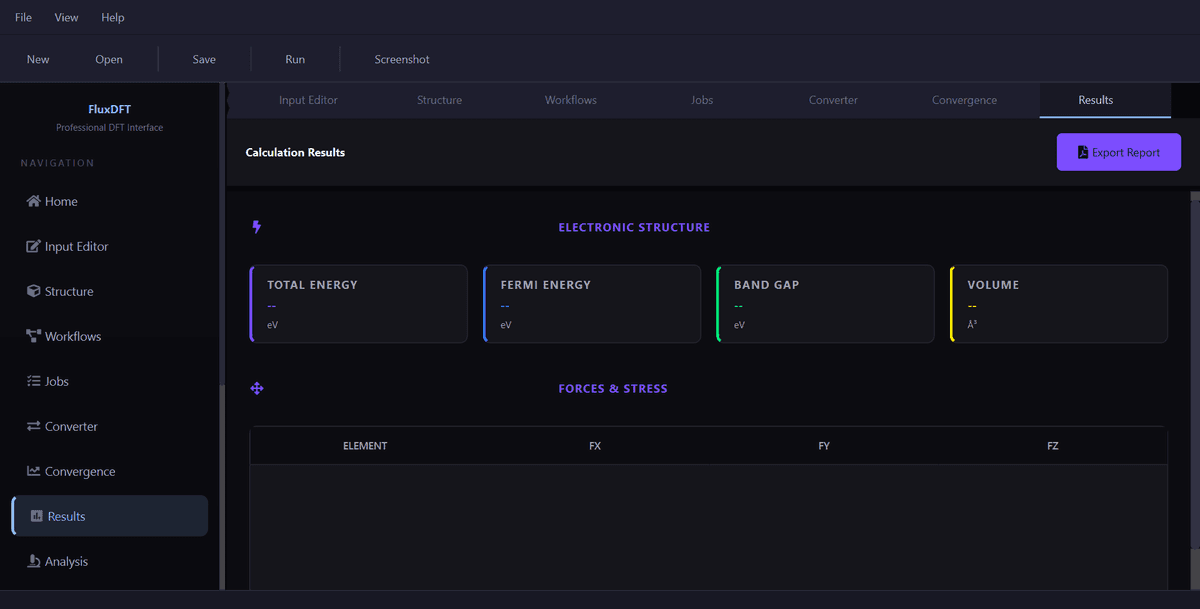Click the Screenshot toolbar button
The image size is (1200, 609).
[x=402, y=59]
